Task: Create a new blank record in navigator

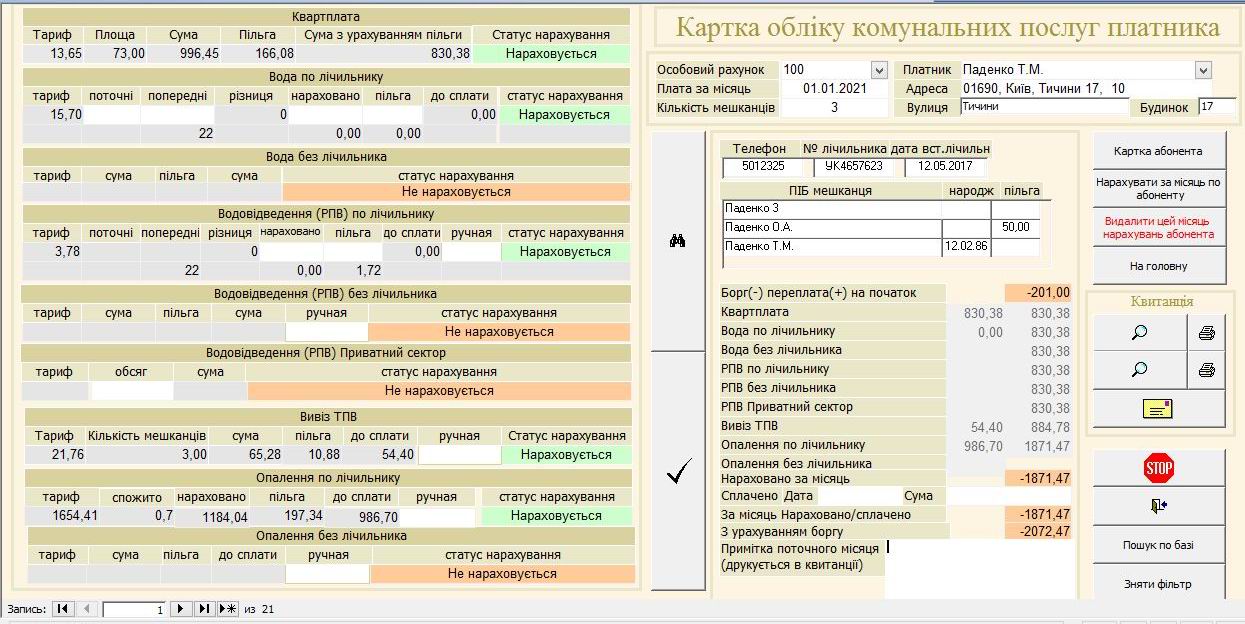Action: pyautogui.click(x=228, y=608)
